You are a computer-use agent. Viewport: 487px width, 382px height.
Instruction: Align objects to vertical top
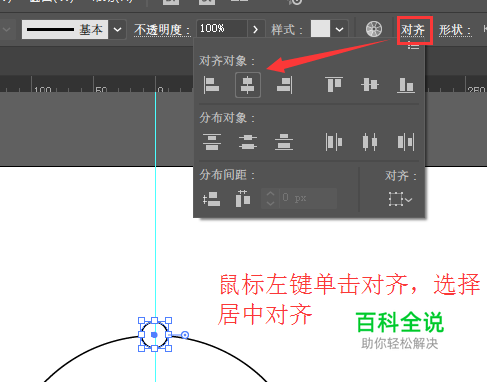click(334, 85)
